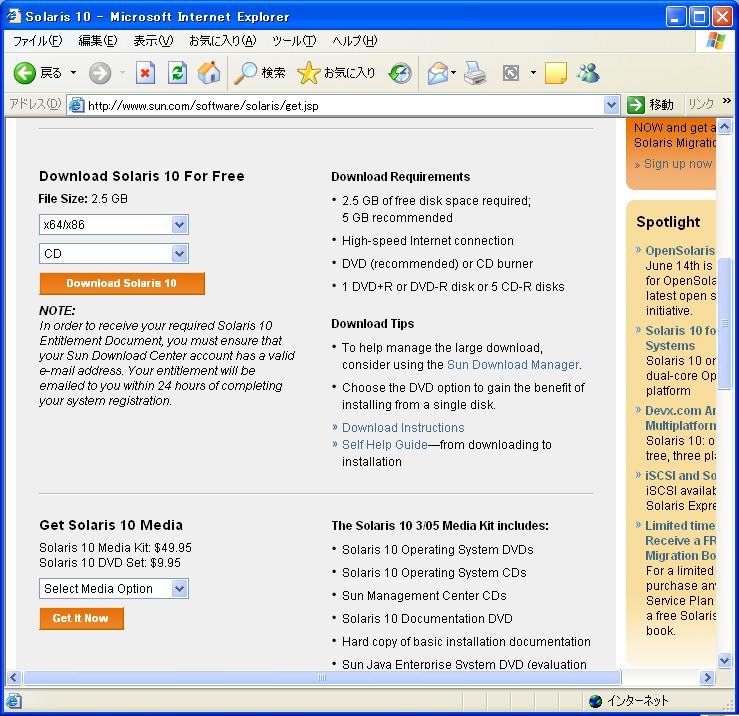The height and width of the screenshot is (716, 739).
Task: Open the View (表示) menu
Action: click(x=153, y=41)
